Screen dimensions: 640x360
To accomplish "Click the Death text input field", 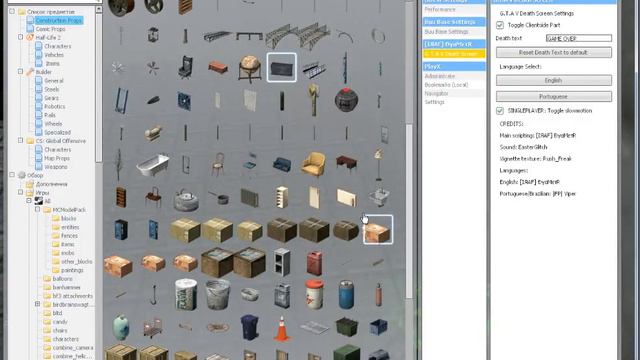I will coord(579,38).
